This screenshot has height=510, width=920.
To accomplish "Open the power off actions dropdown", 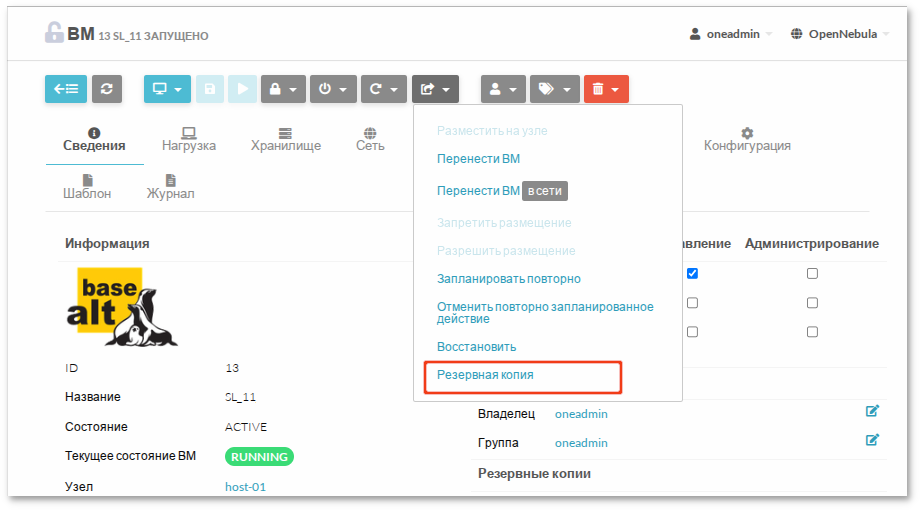I will click(x=333, y=89).
